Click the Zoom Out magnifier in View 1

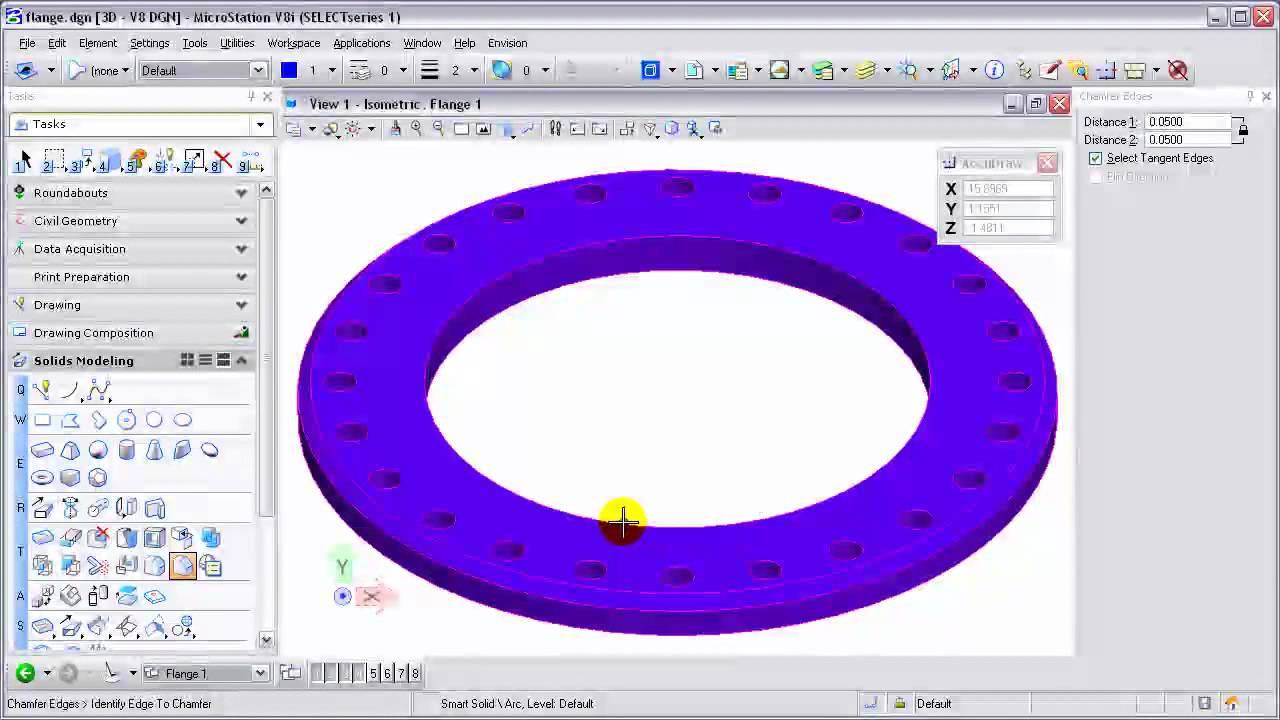[x=438, y=128]
